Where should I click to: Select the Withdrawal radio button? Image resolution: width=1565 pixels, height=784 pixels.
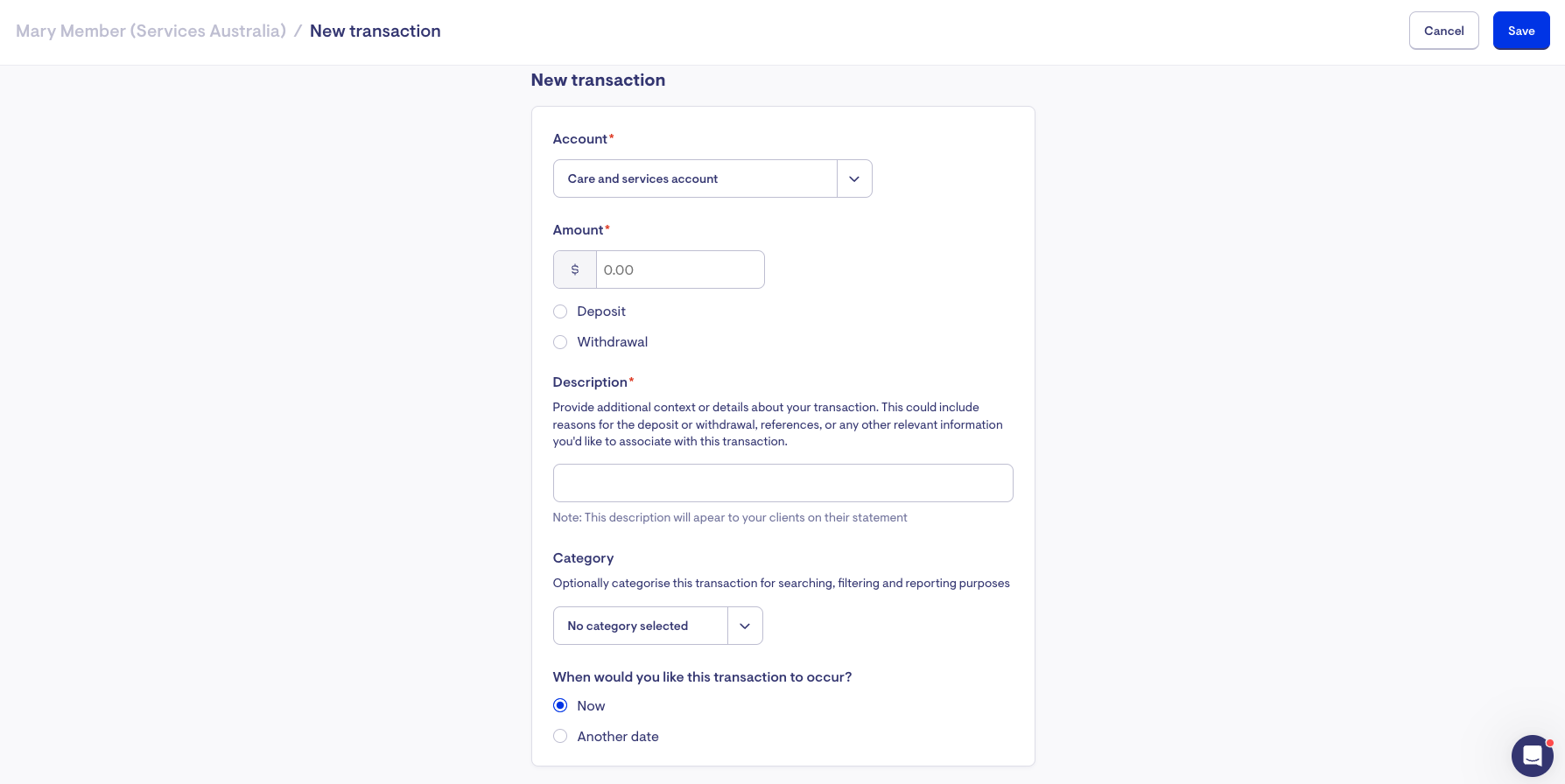[x=560, y=342]
